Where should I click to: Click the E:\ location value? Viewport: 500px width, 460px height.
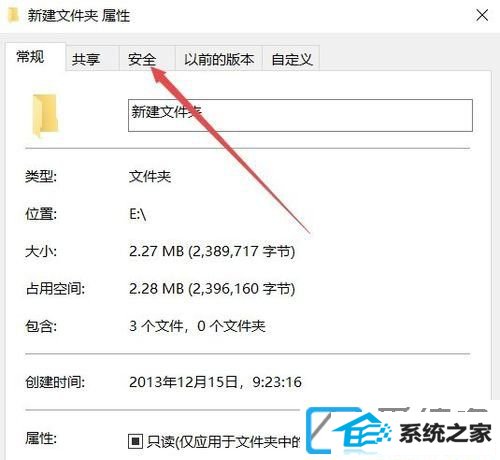(138, 214)
